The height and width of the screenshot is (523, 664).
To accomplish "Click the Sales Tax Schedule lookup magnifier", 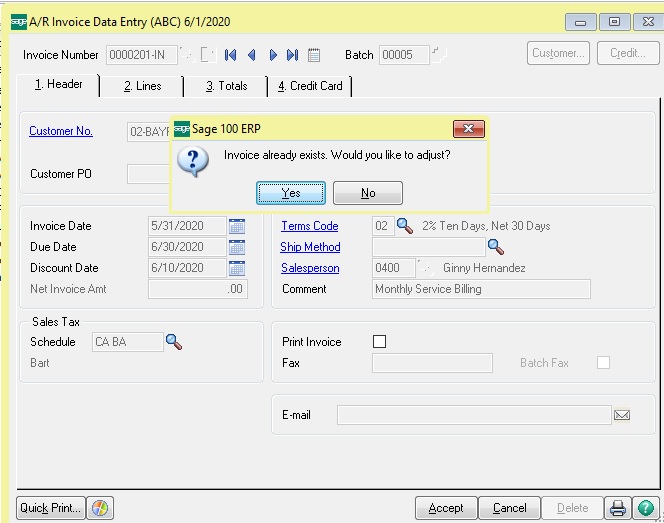I will click(x=174, y=342).
